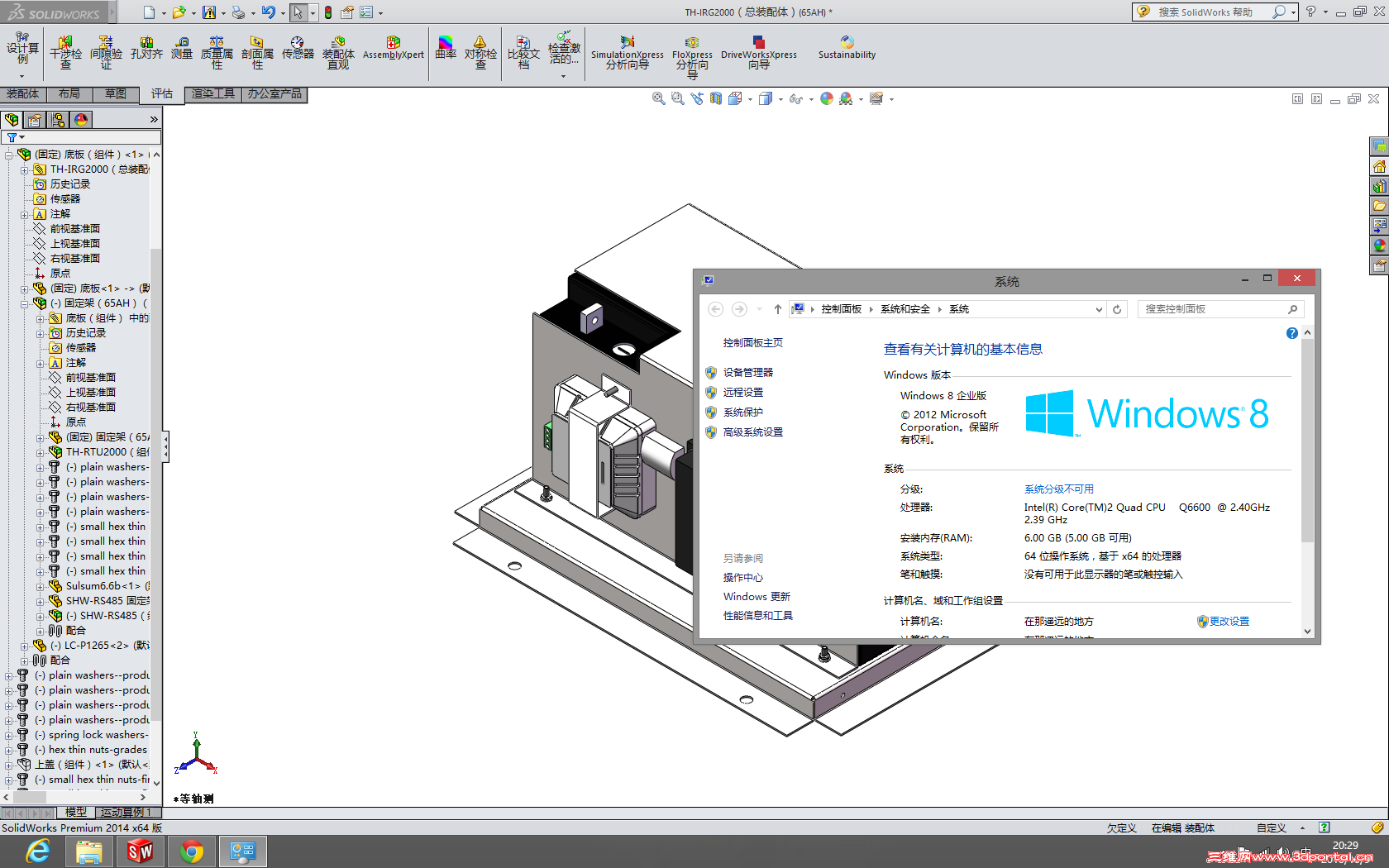Click the Section View icon in viewport toolbar

coord(716,98)
